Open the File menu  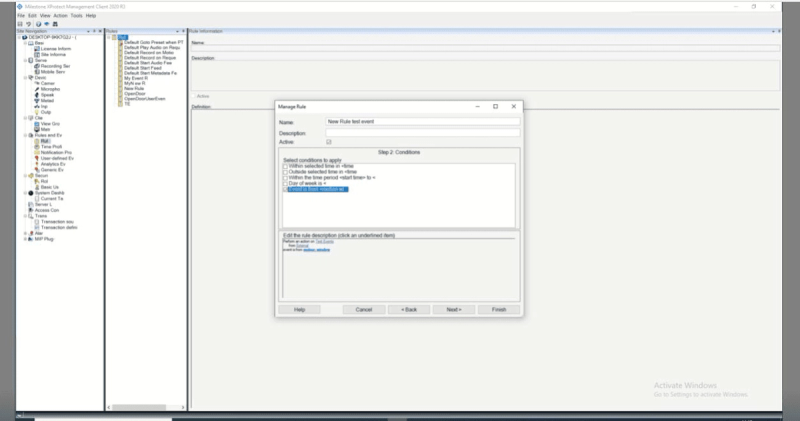click(21, 16)
